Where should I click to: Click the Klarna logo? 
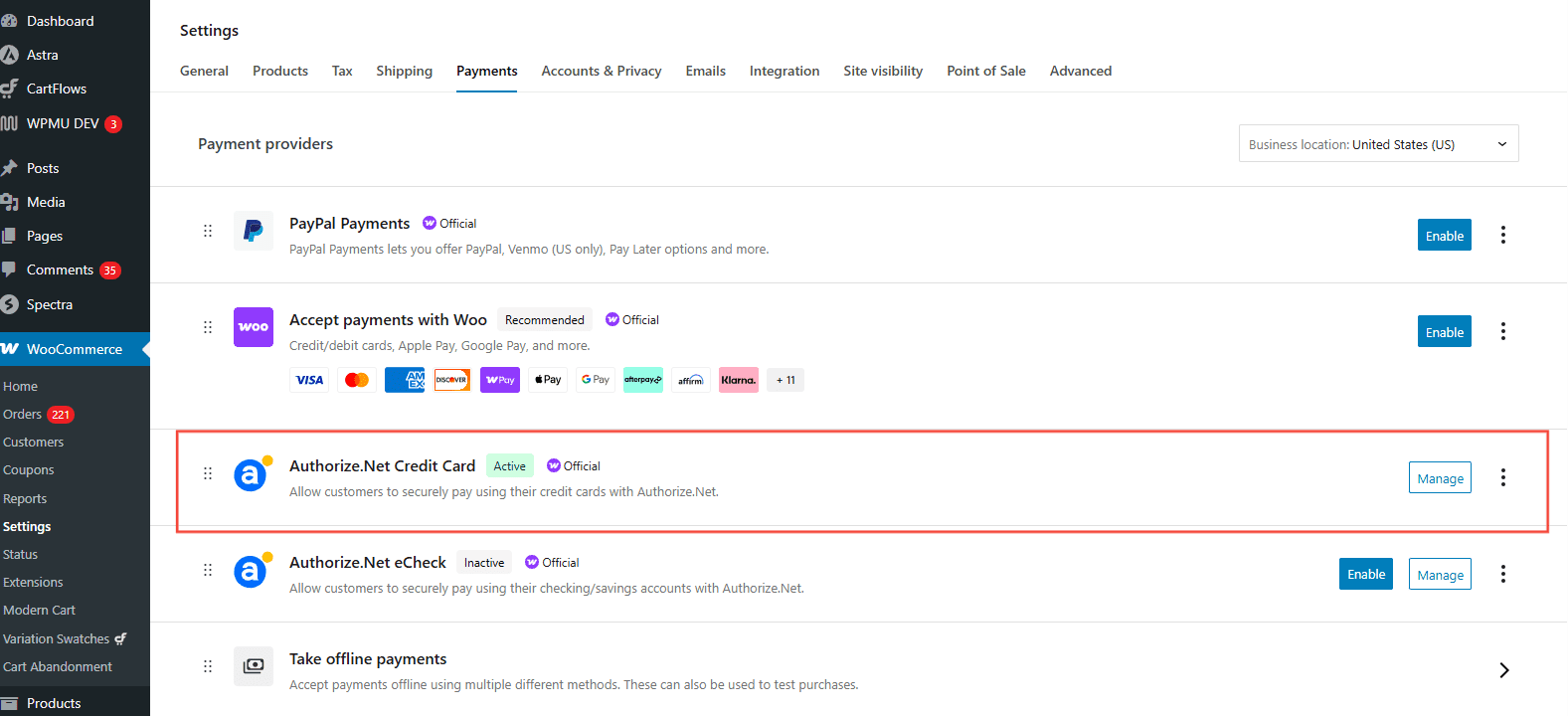pyautogui.click(x=739, y=380)
